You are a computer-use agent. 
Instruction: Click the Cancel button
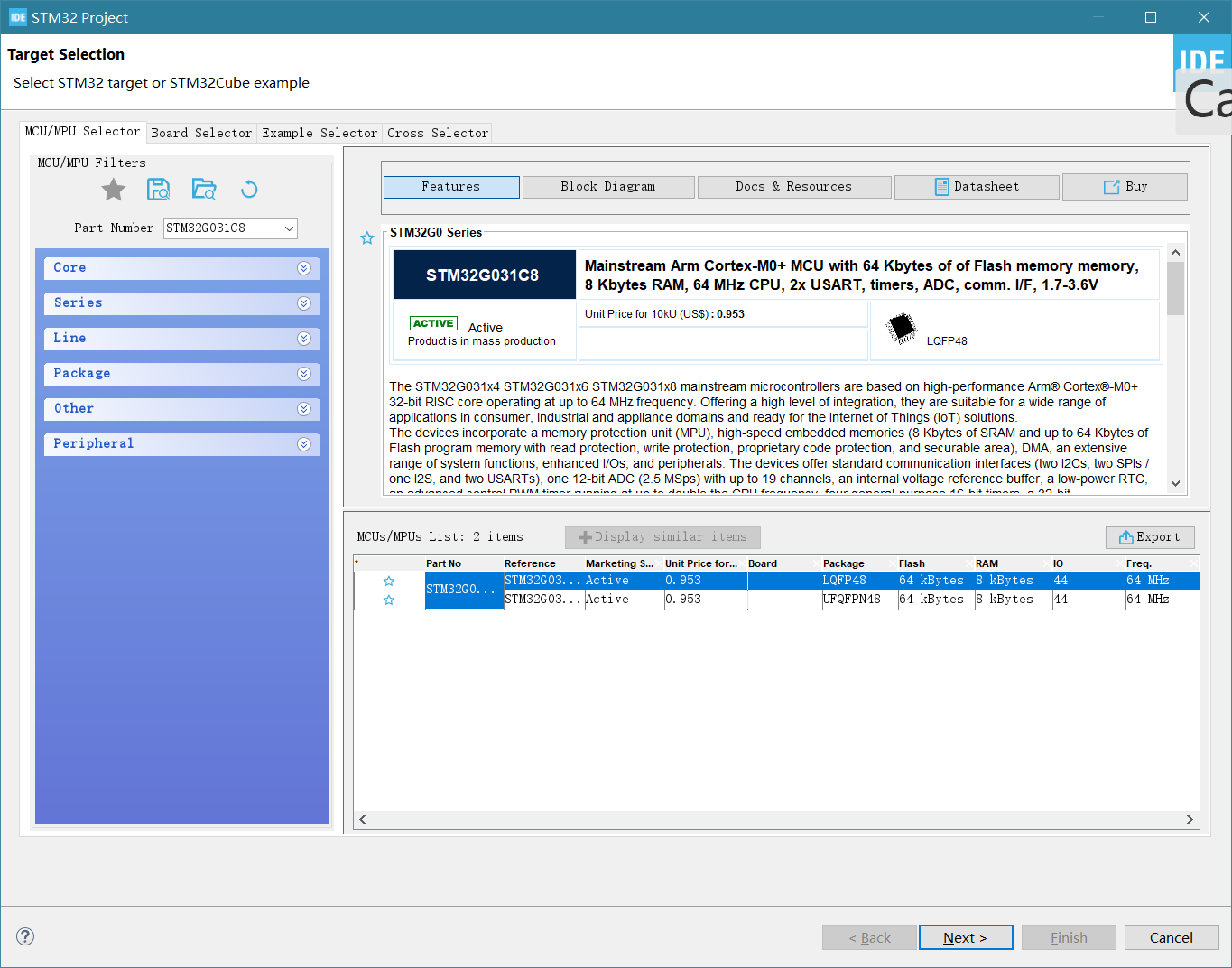tap(1172, 937)
